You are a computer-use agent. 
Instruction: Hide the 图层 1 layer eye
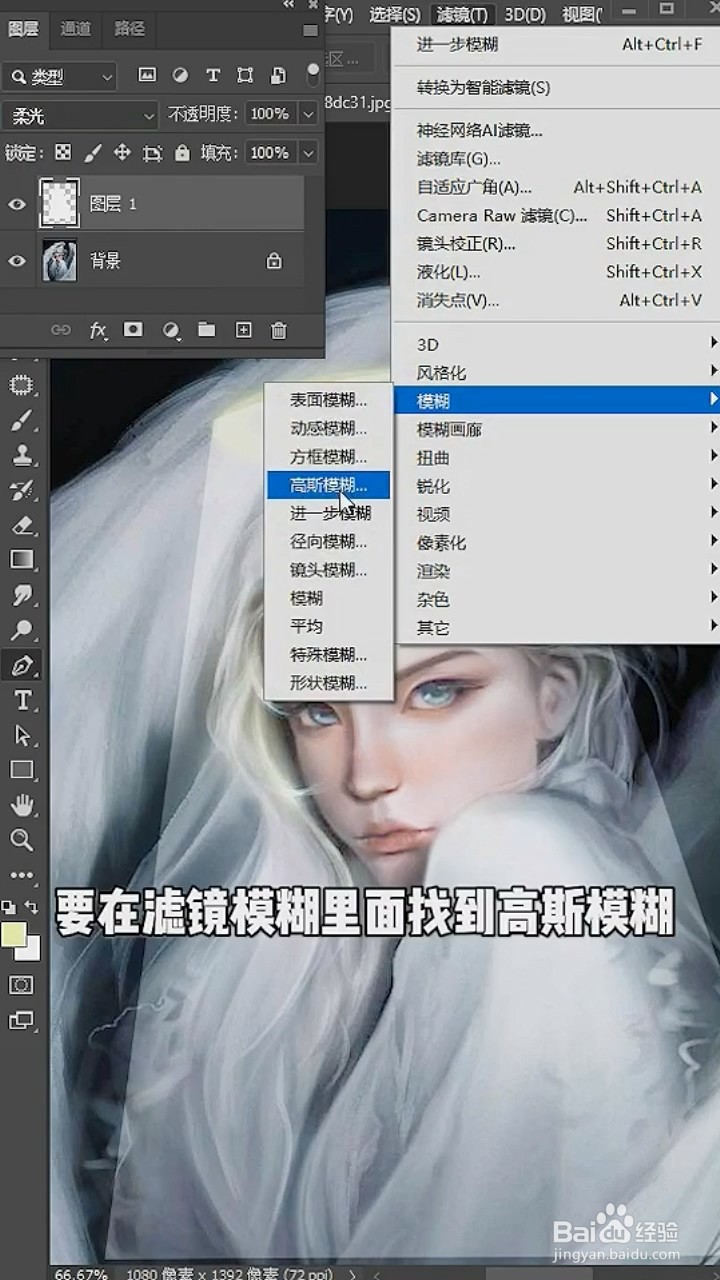tap(17, 204)
